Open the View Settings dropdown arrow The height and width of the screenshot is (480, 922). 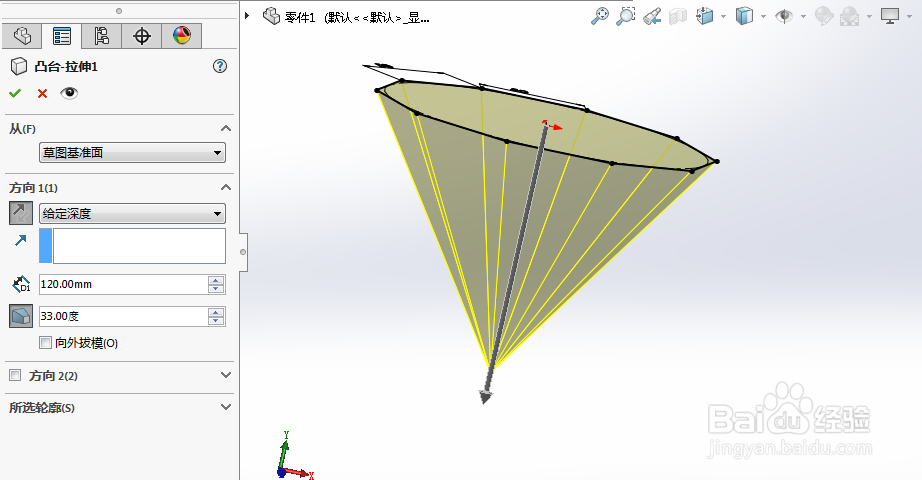tap(910, 16)
